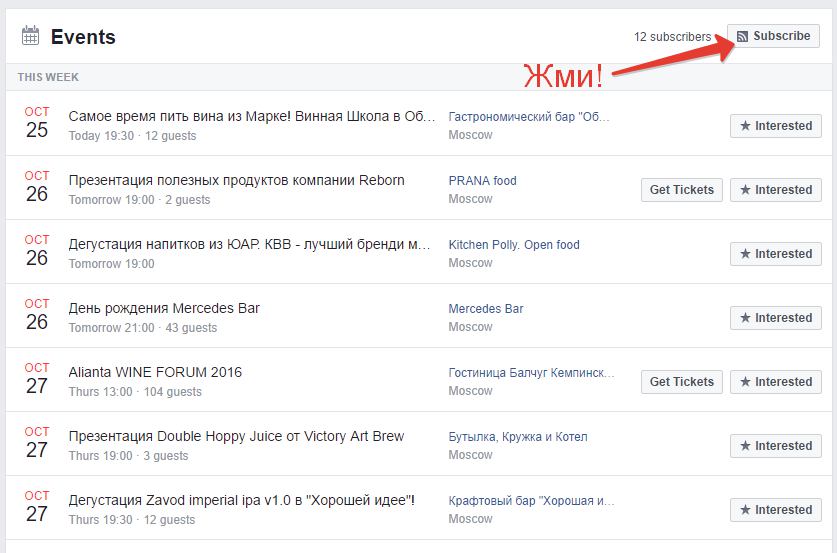
Task: Mark Interested for ЮАР drinks tasting event
Action: pyautogui.click(x=776, y=254)
